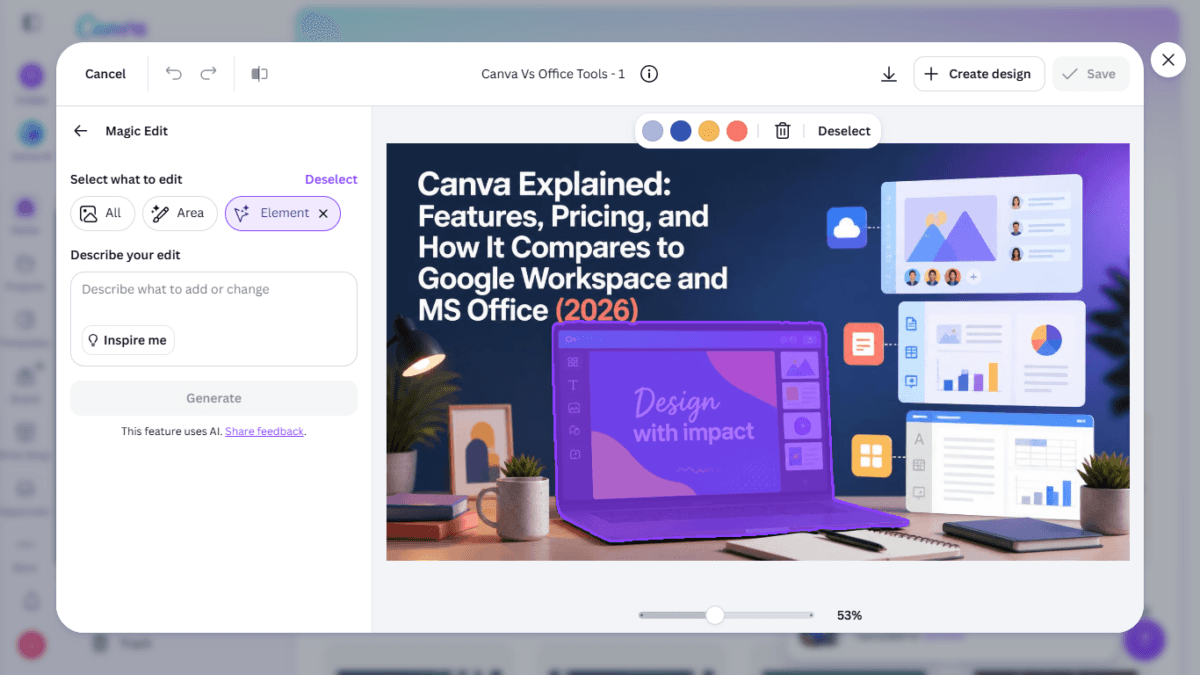This screenshot has height=675, width=1200.
Task: Click the zoom slider handle
Action: pos(714,615)
